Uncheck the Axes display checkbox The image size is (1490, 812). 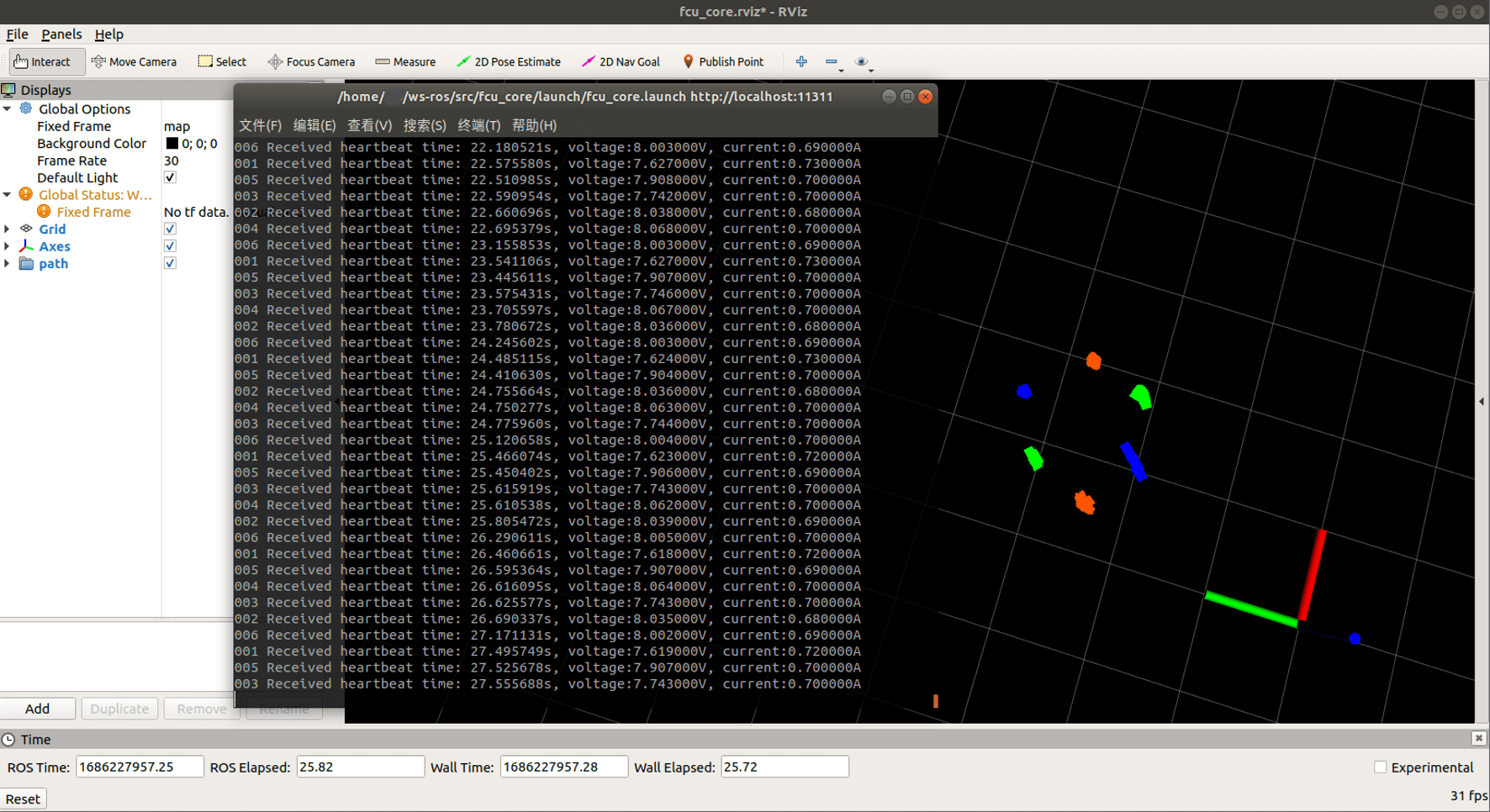[170, 246]
